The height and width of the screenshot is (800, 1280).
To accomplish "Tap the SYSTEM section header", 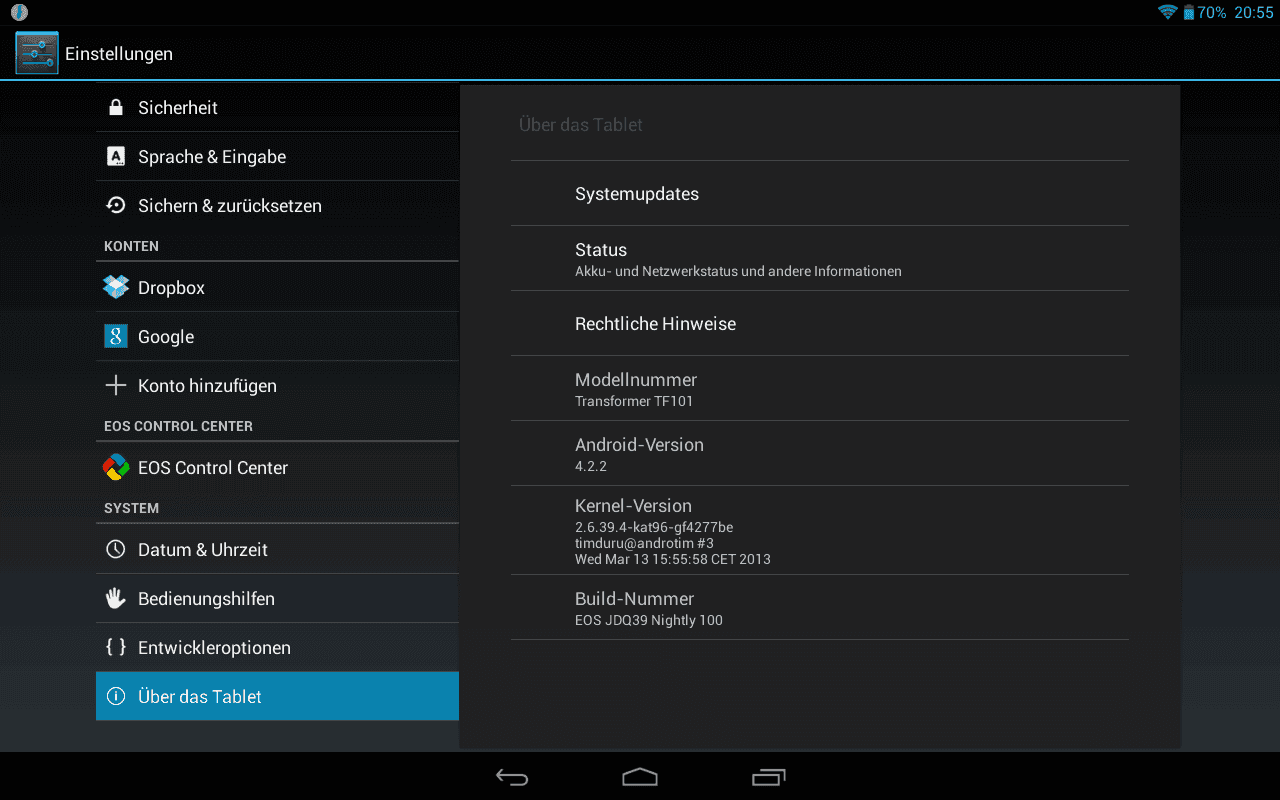I will (131, 508).
